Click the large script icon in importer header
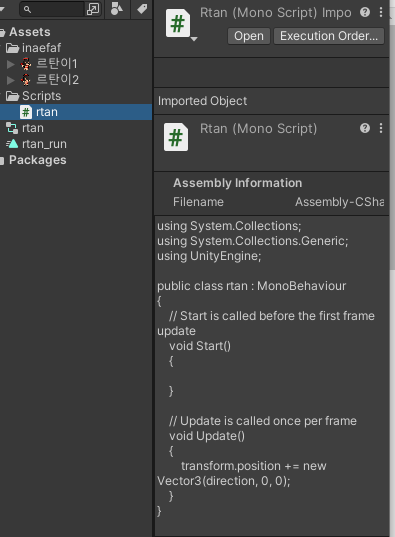 pos(177,23)
